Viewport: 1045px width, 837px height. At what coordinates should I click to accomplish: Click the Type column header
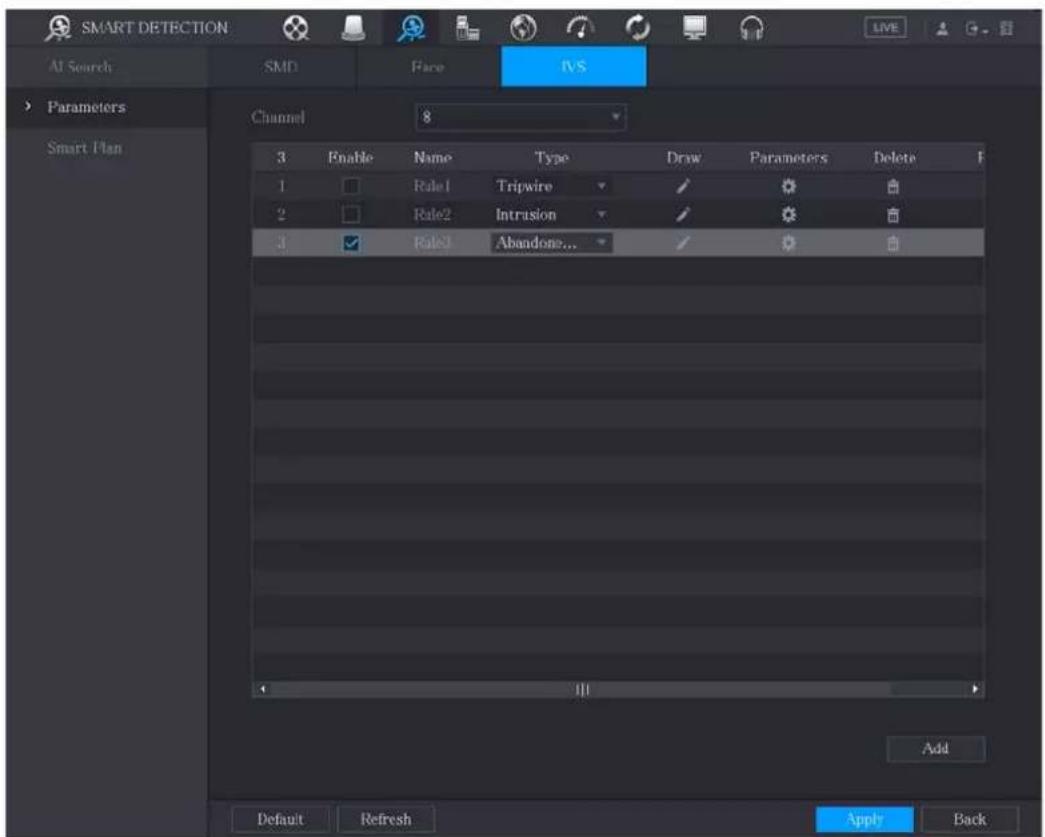(552, 158)
